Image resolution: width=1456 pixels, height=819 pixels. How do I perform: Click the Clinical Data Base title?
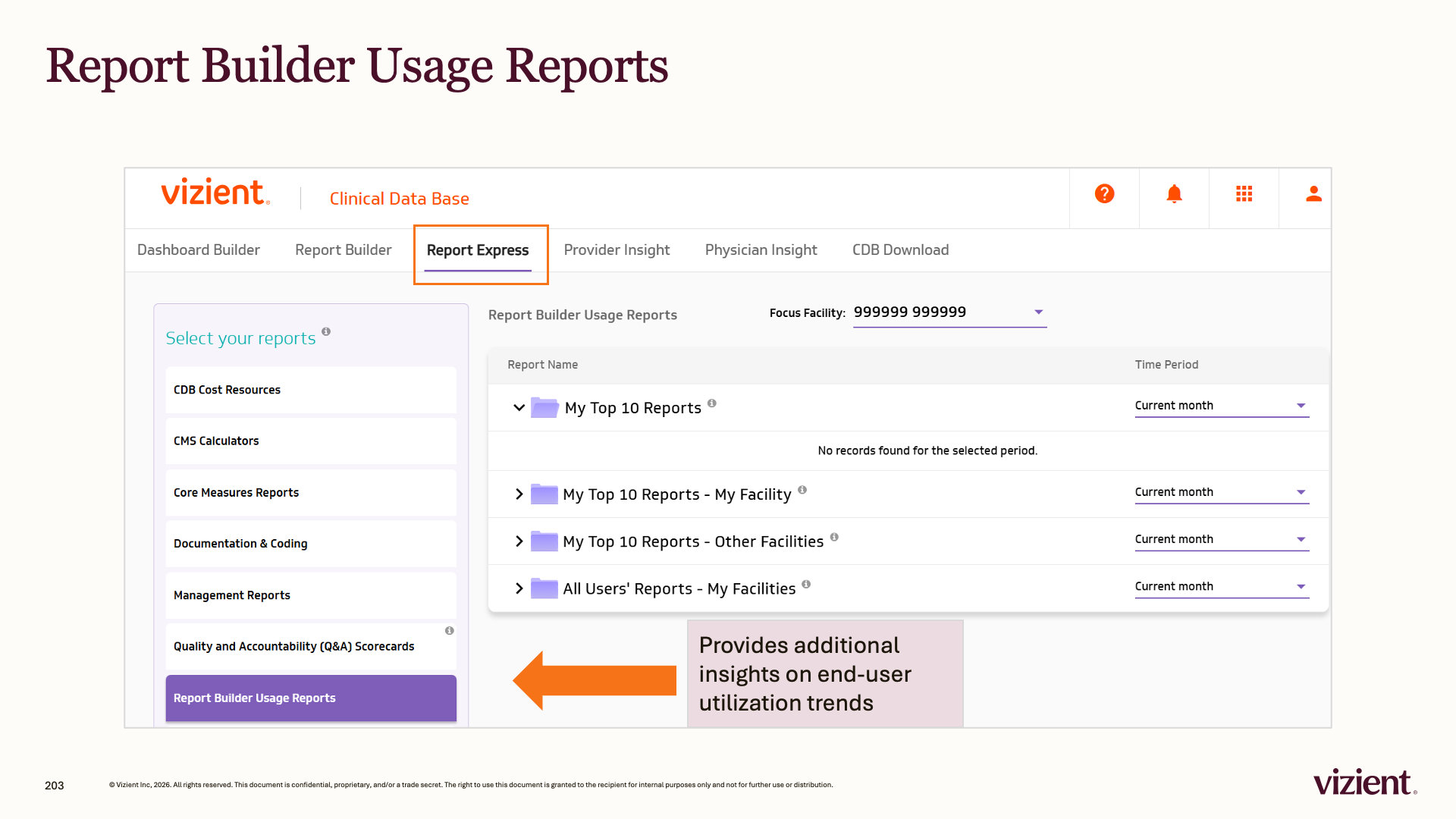pos(399,199)
